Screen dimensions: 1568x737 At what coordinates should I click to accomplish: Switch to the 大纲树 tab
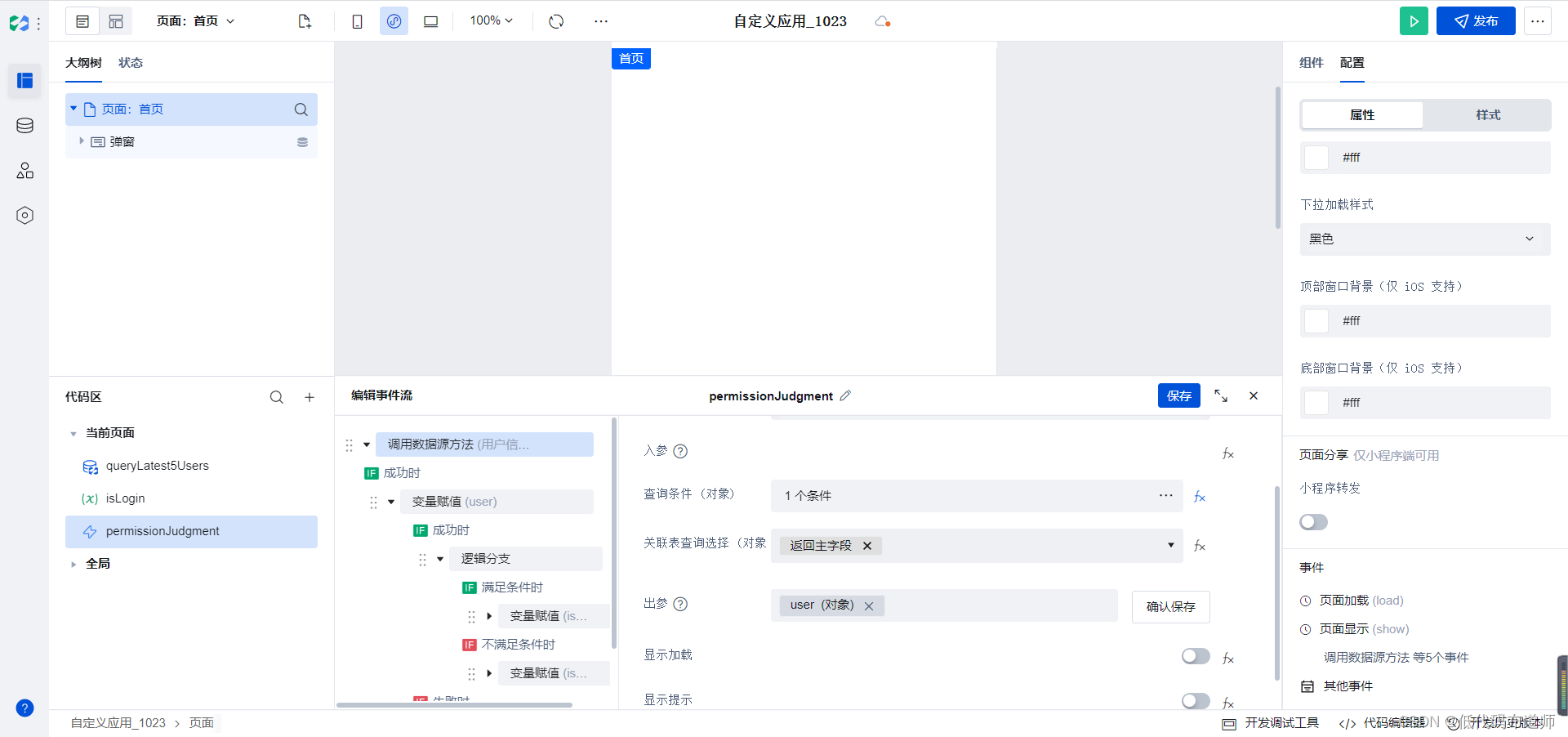83,63
